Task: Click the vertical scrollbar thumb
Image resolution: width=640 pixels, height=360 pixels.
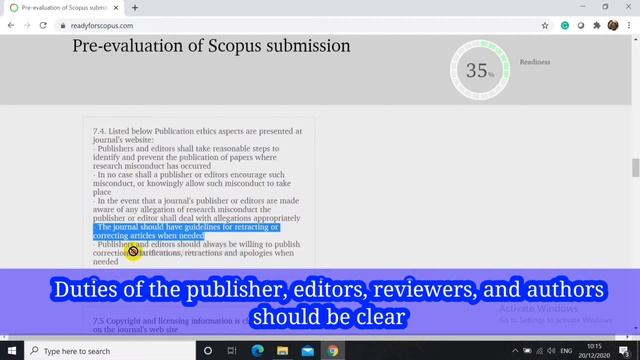Action: tap(636, 168)
